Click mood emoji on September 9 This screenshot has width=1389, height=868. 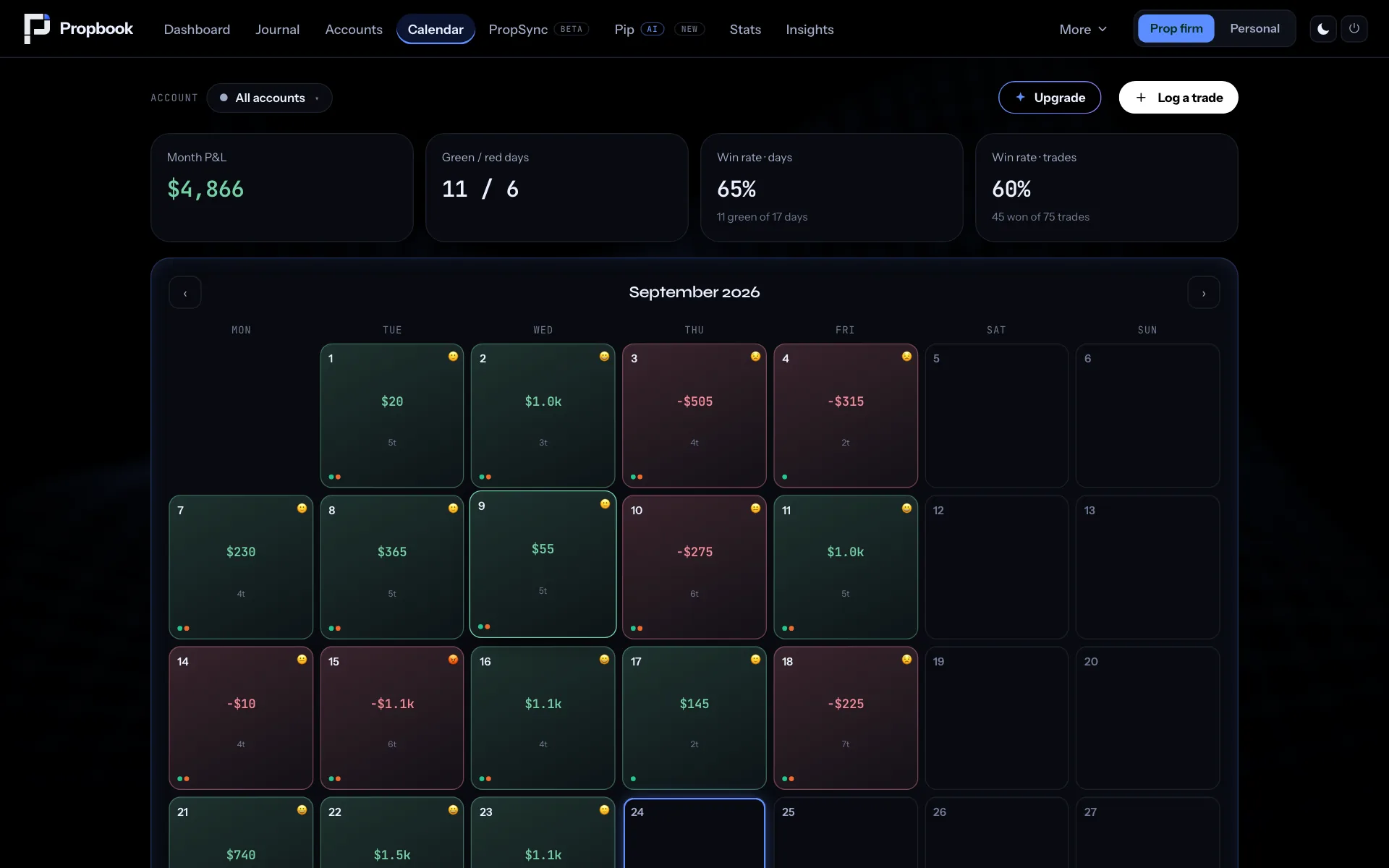click(x=605, y=504)
